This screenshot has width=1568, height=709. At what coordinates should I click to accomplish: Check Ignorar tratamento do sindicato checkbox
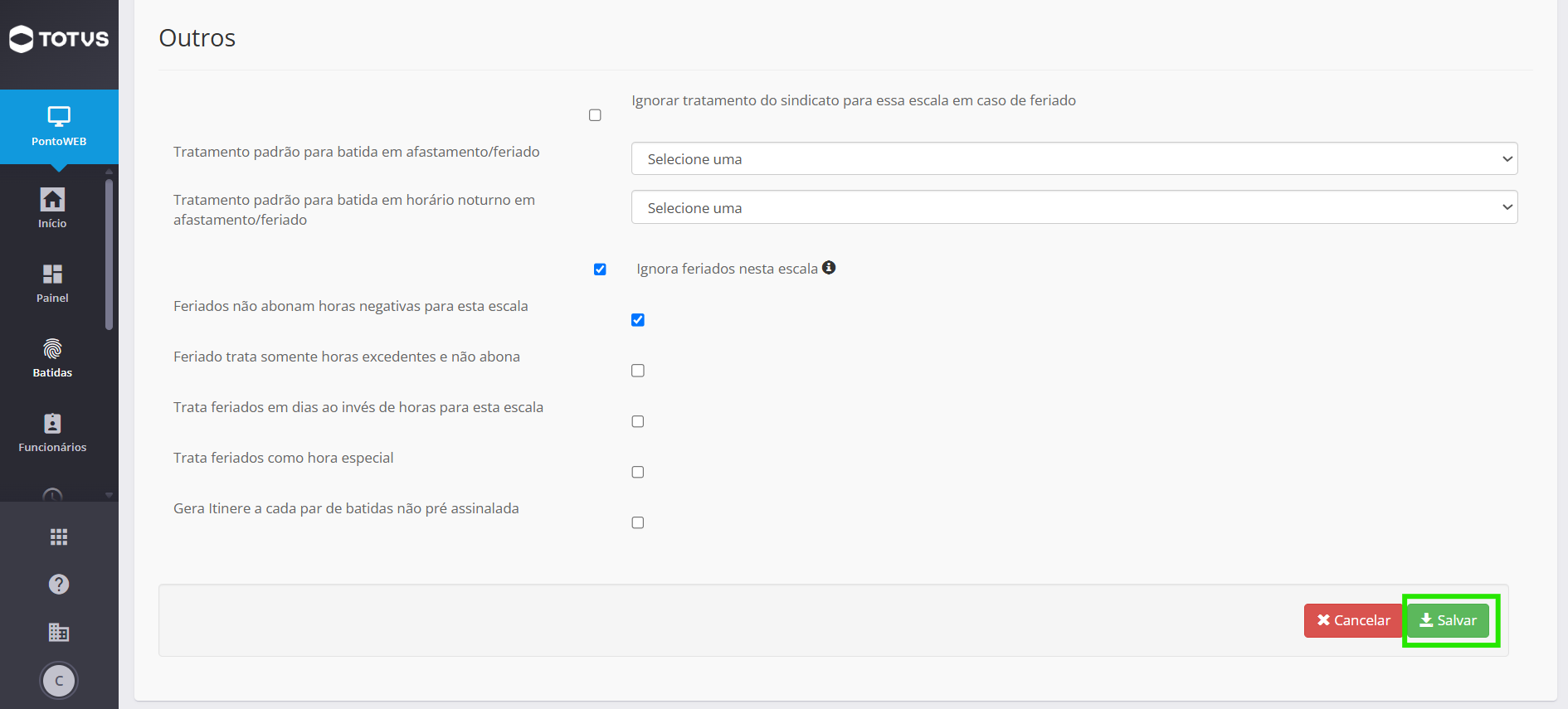tap(595, 115)
